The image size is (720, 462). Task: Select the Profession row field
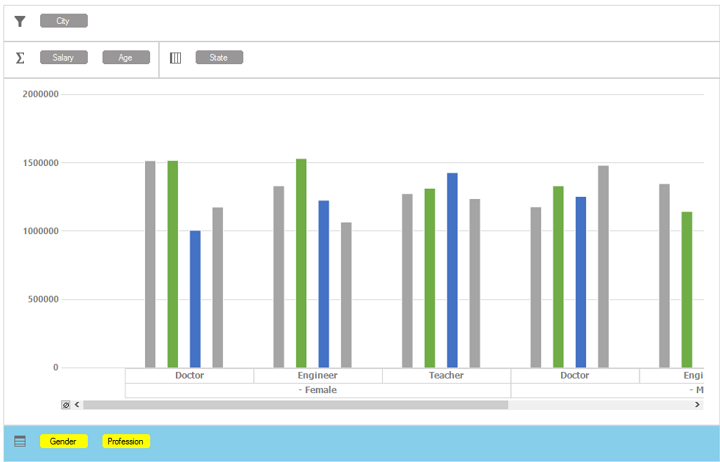pos(126,441)
